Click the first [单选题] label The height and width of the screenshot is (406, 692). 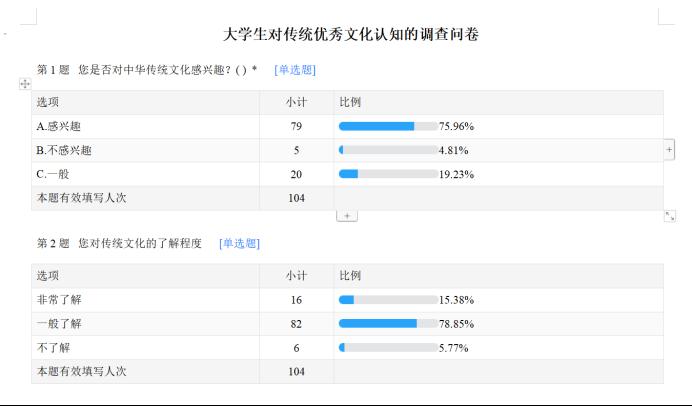point(295,70)
